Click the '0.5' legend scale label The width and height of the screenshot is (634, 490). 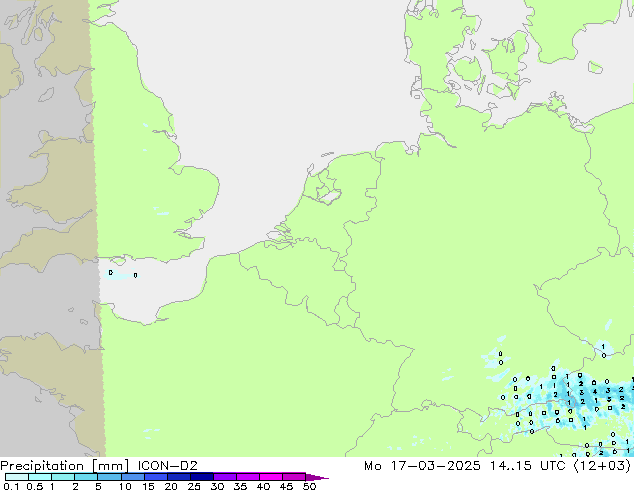click(x=34, y=486)
